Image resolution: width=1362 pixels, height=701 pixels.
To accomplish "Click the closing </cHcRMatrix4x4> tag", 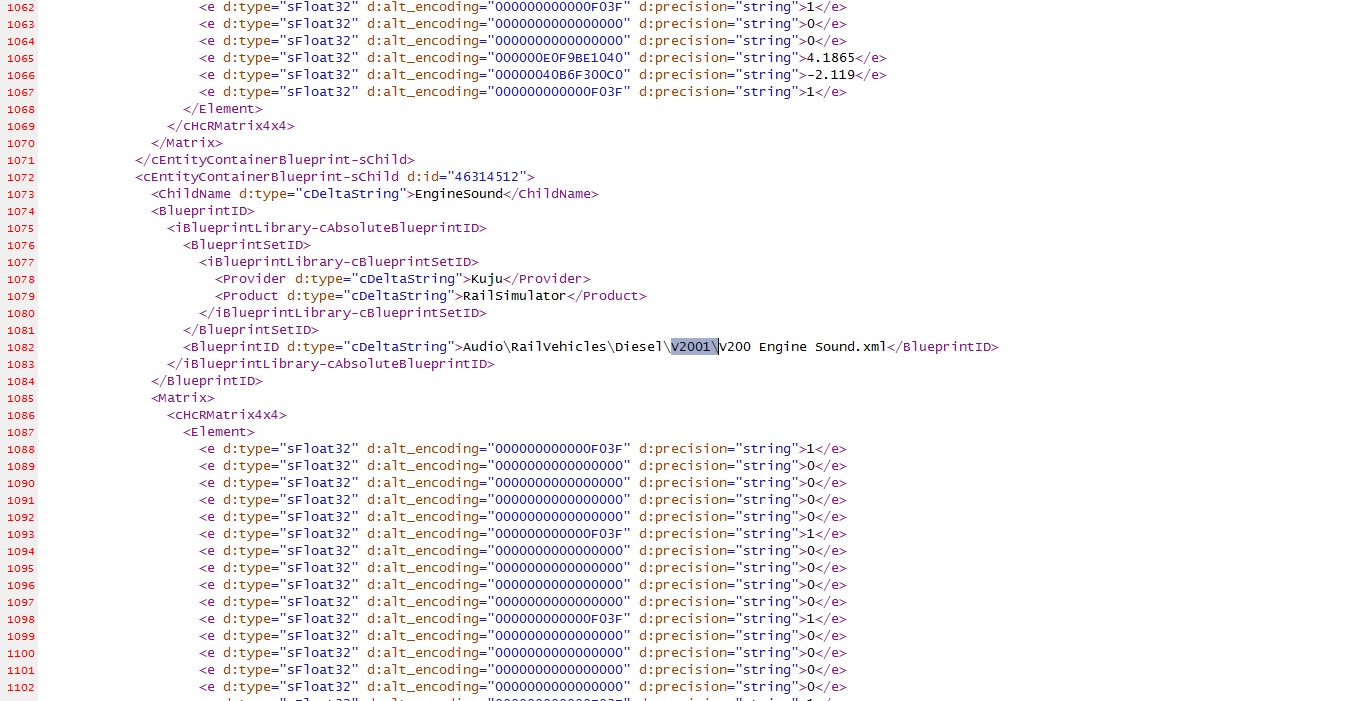I will click(x=231, y=126).
